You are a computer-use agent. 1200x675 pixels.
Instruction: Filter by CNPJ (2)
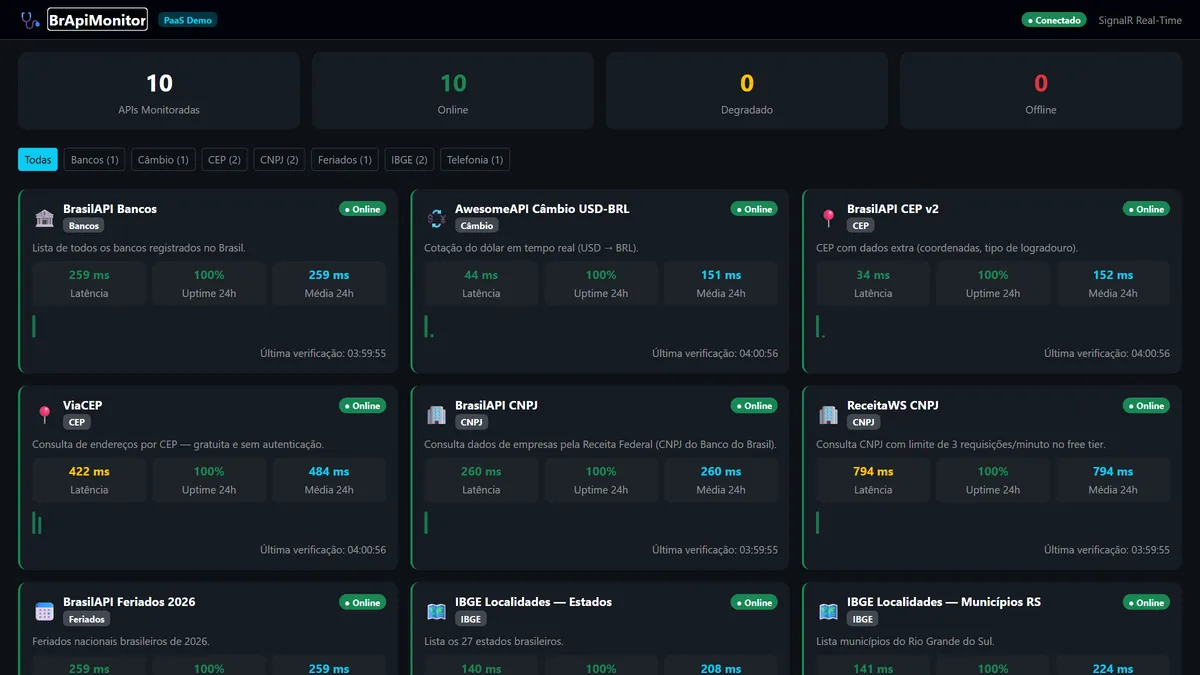(279, 160)
